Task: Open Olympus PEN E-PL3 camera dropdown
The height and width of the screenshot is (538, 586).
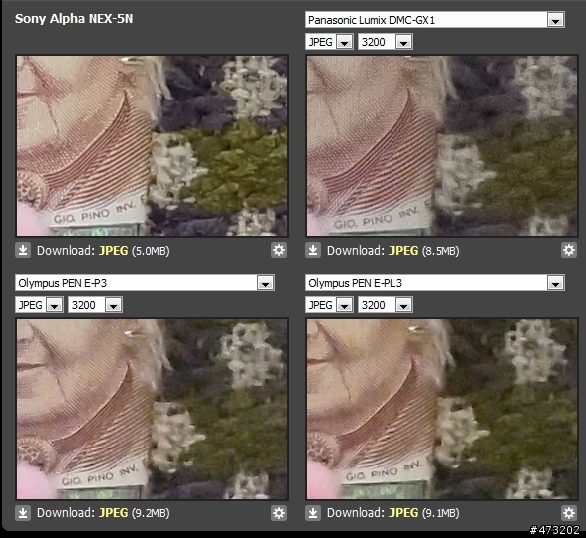Action: (x=435, y=283)
